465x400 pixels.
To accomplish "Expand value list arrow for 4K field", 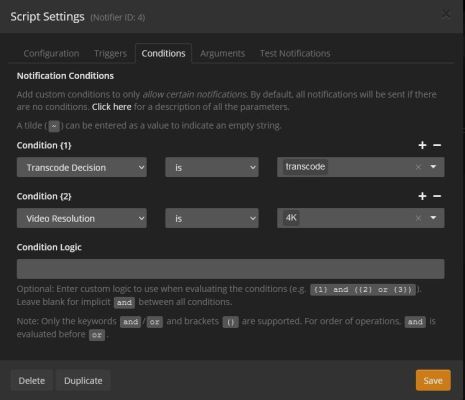I will click(433, 218).
